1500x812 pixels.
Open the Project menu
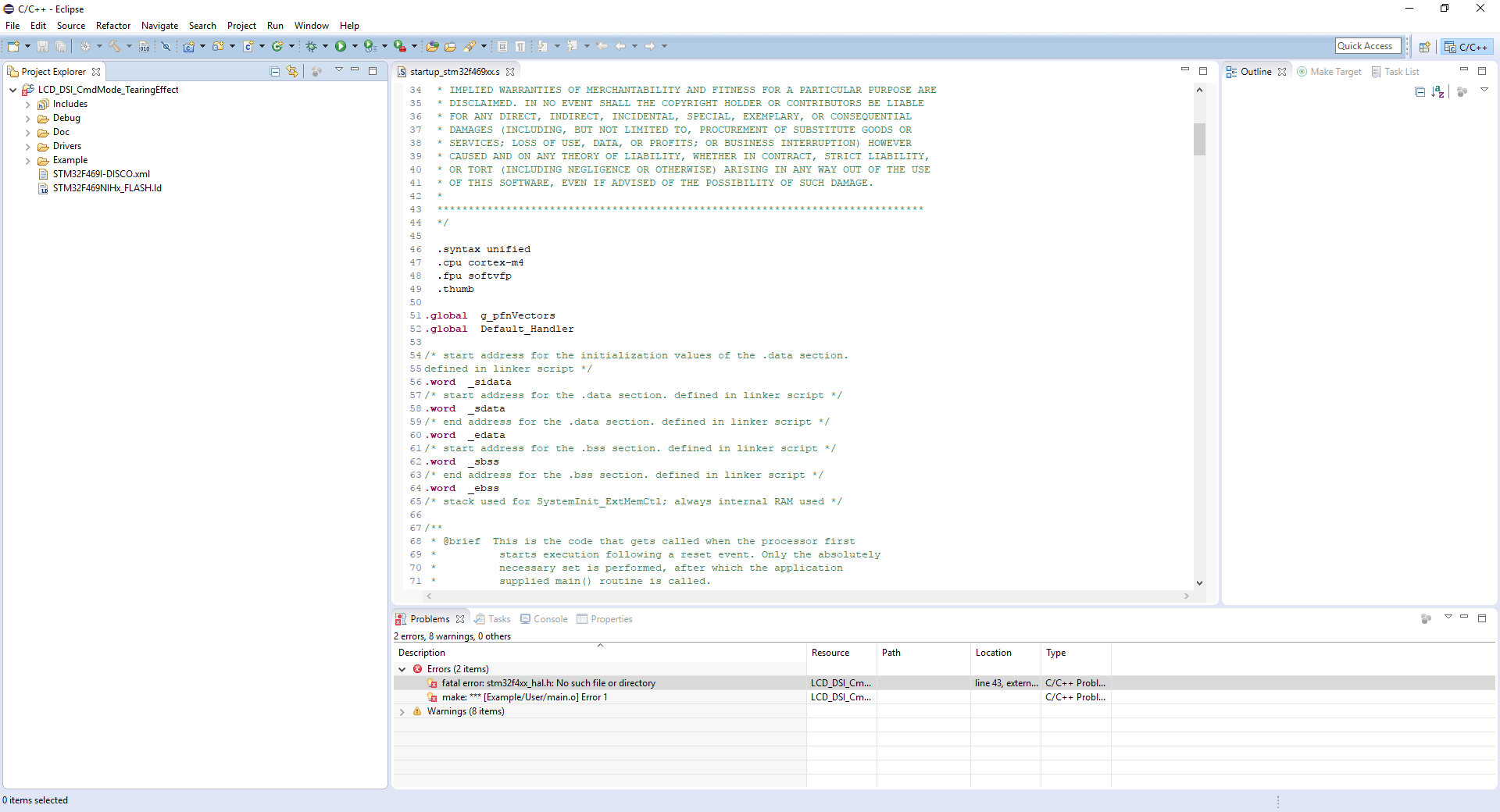coord(241,26)
